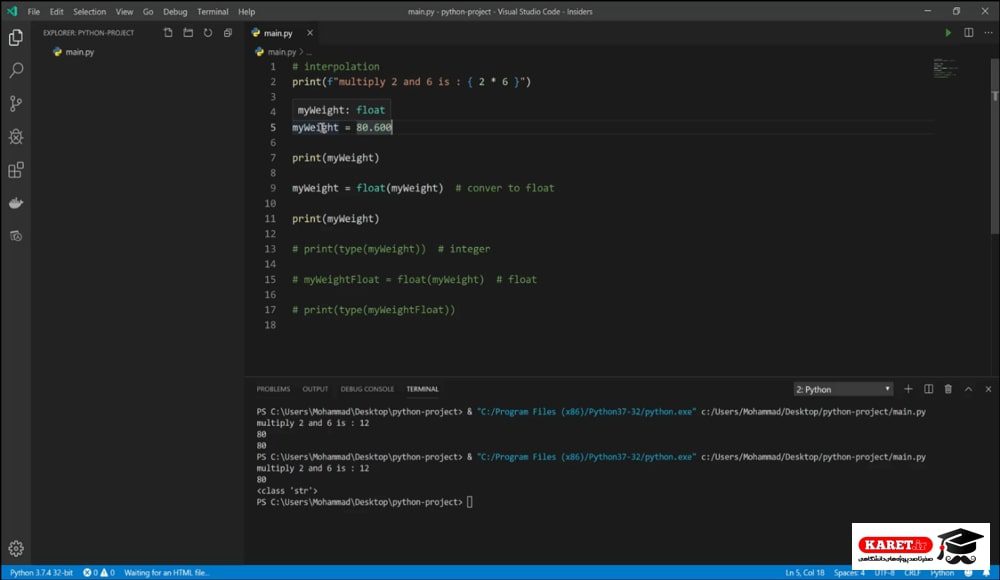1000x580 pixels.
Task: Split the terminal panel
Action: coord(929,389)
